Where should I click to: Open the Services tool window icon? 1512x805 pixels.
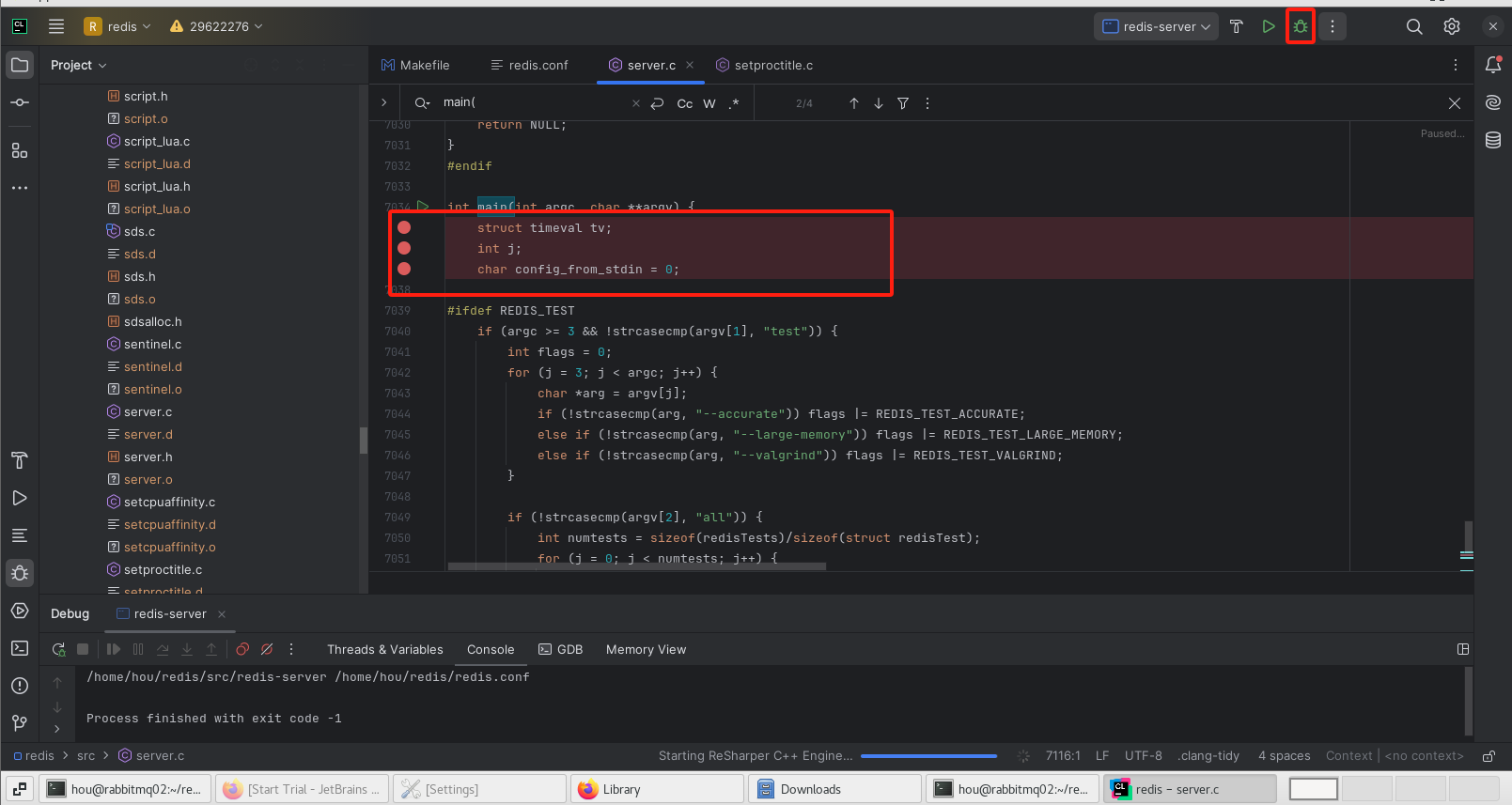pyautogui.click(x=20, y=611)
